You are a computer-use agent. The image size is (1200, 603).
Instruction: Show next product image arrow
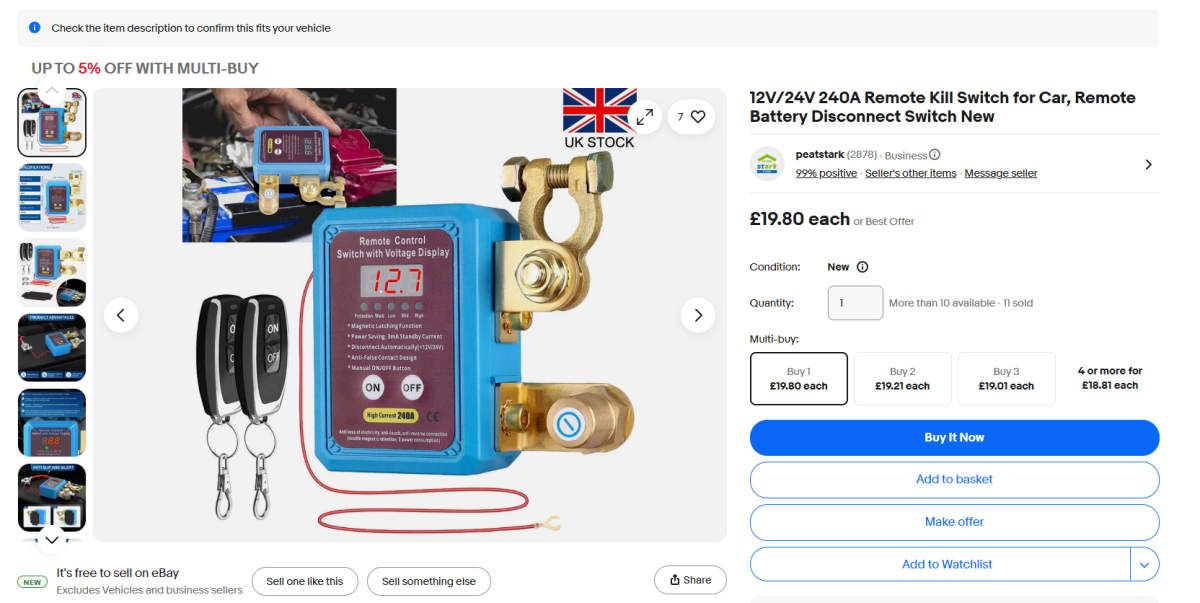[x=698, y=315]
